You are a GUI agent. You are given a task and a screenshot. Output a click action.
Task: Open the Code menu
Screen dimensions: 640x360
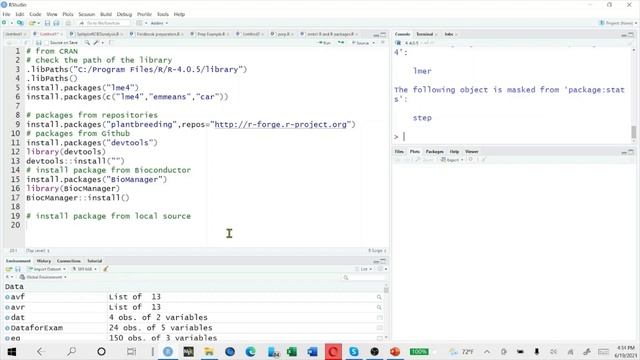click(x=35, y=14)
